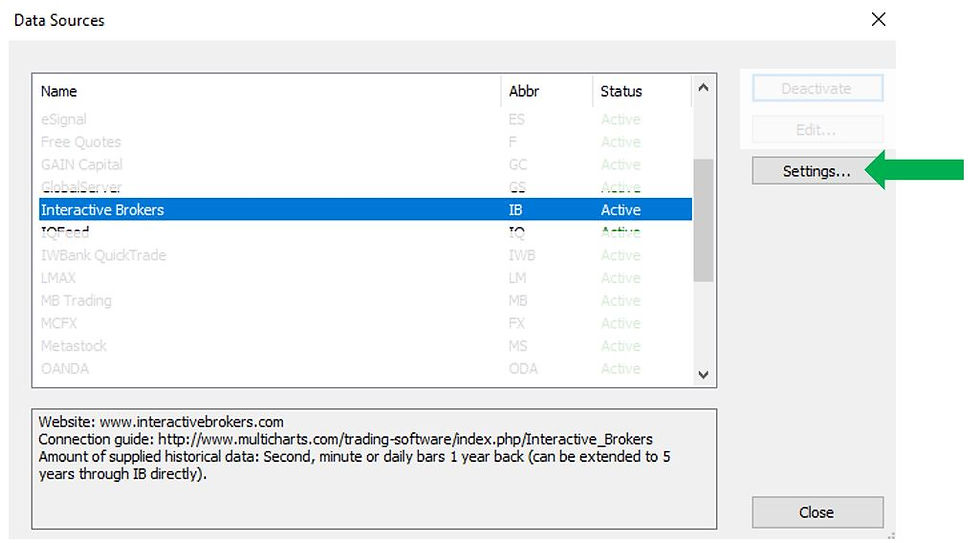Click the scroll down arrow in list
The image size is (980, 543).
pos(703,375)
